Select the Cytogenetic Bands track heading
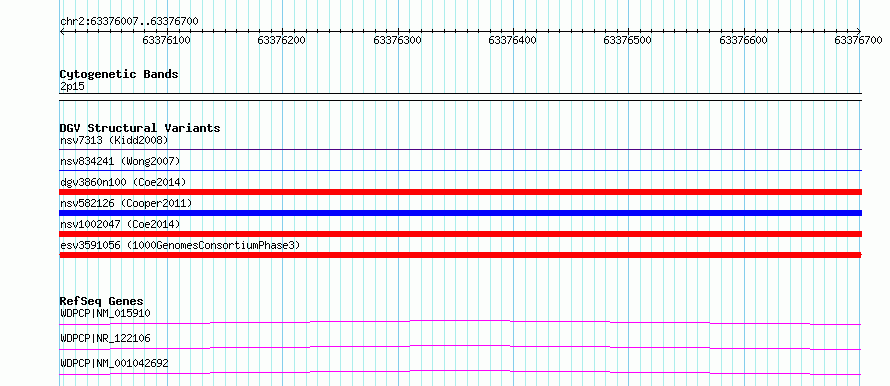 [x=119, y=74]
